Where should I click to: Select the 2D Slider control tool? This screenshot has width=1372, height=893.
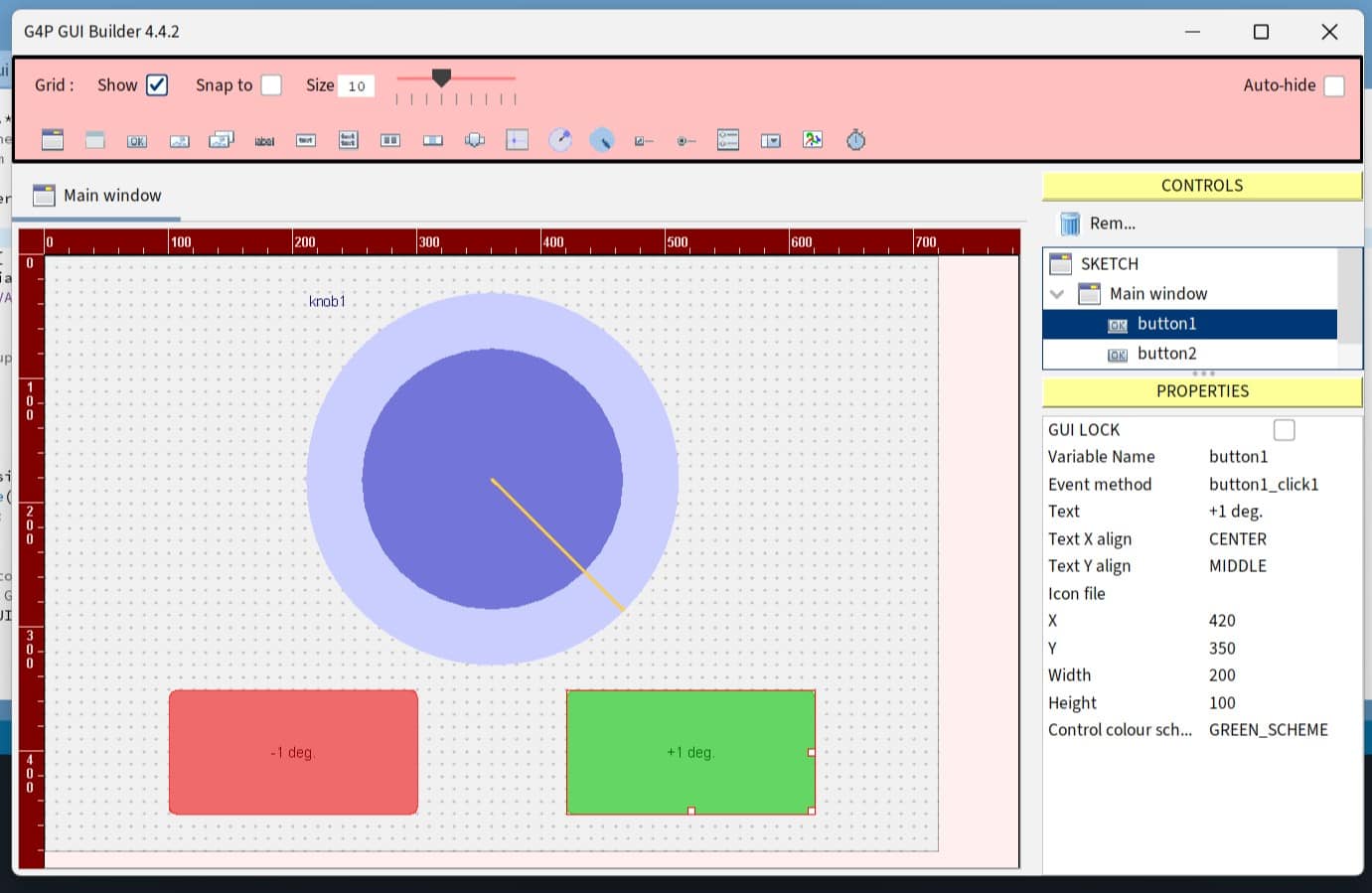tap(517, 140)
